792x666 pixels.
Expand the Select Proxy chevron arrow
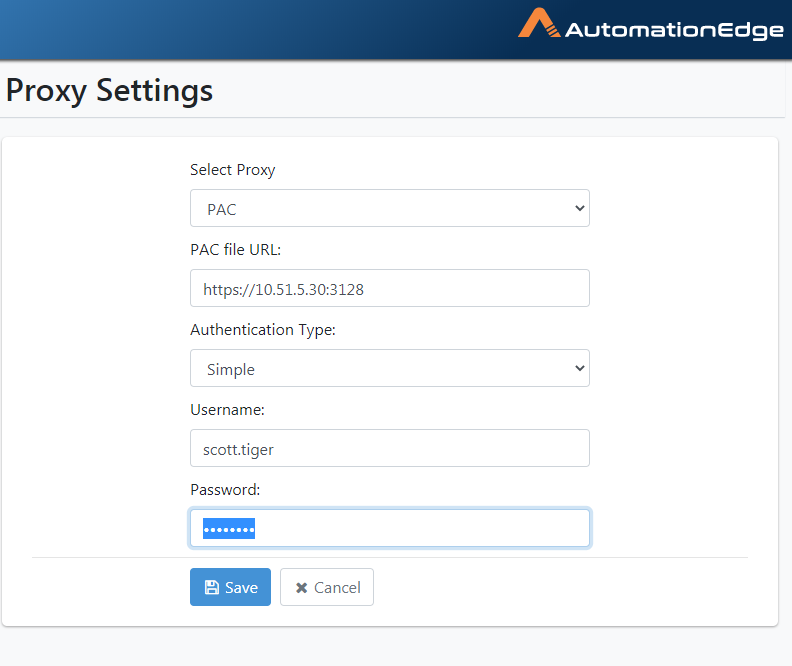click(579, 208)
